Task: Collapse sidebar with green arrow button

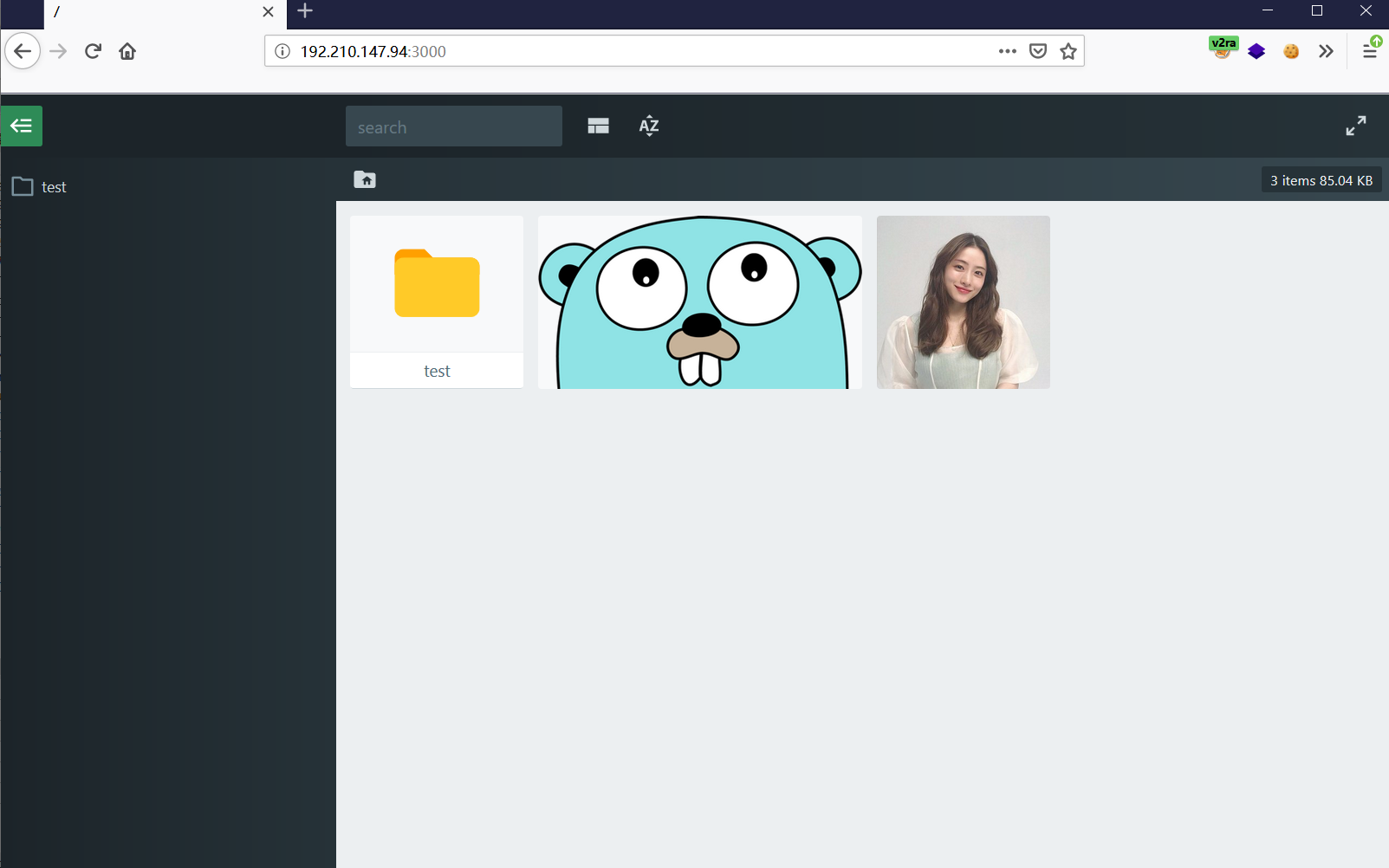Action: (x=22, y=126)
